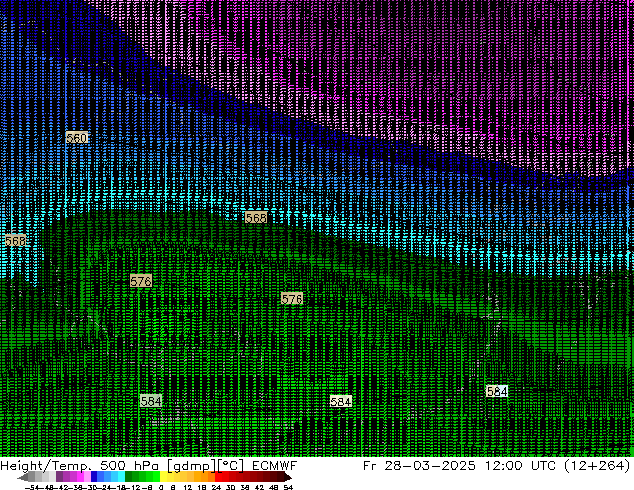Click the 'Fr 28-03-2025' date text
Screen dimensions: 634x490
[x=419, y=465]
